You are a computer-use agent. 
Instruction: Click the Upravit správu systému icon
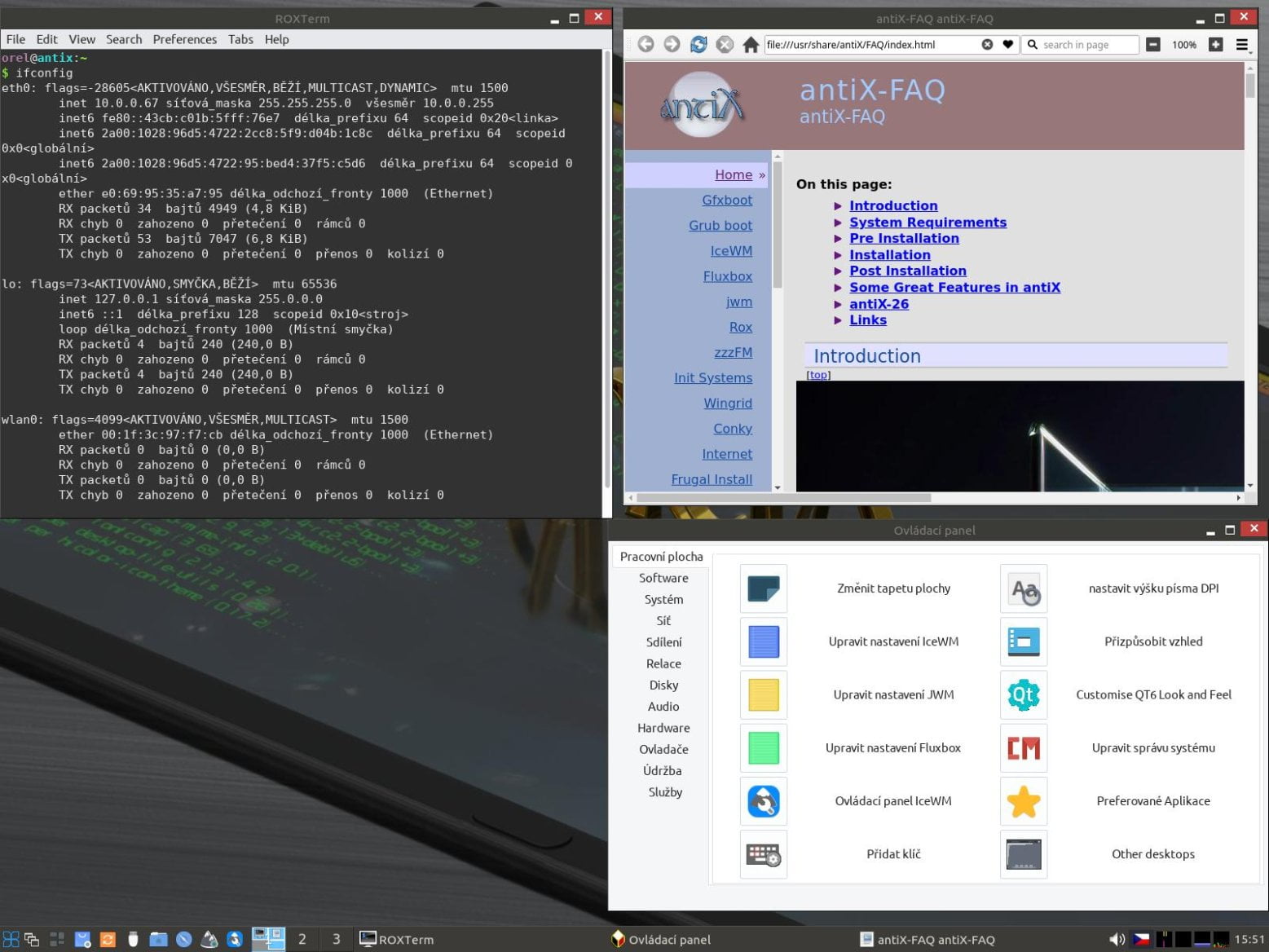1024,747
